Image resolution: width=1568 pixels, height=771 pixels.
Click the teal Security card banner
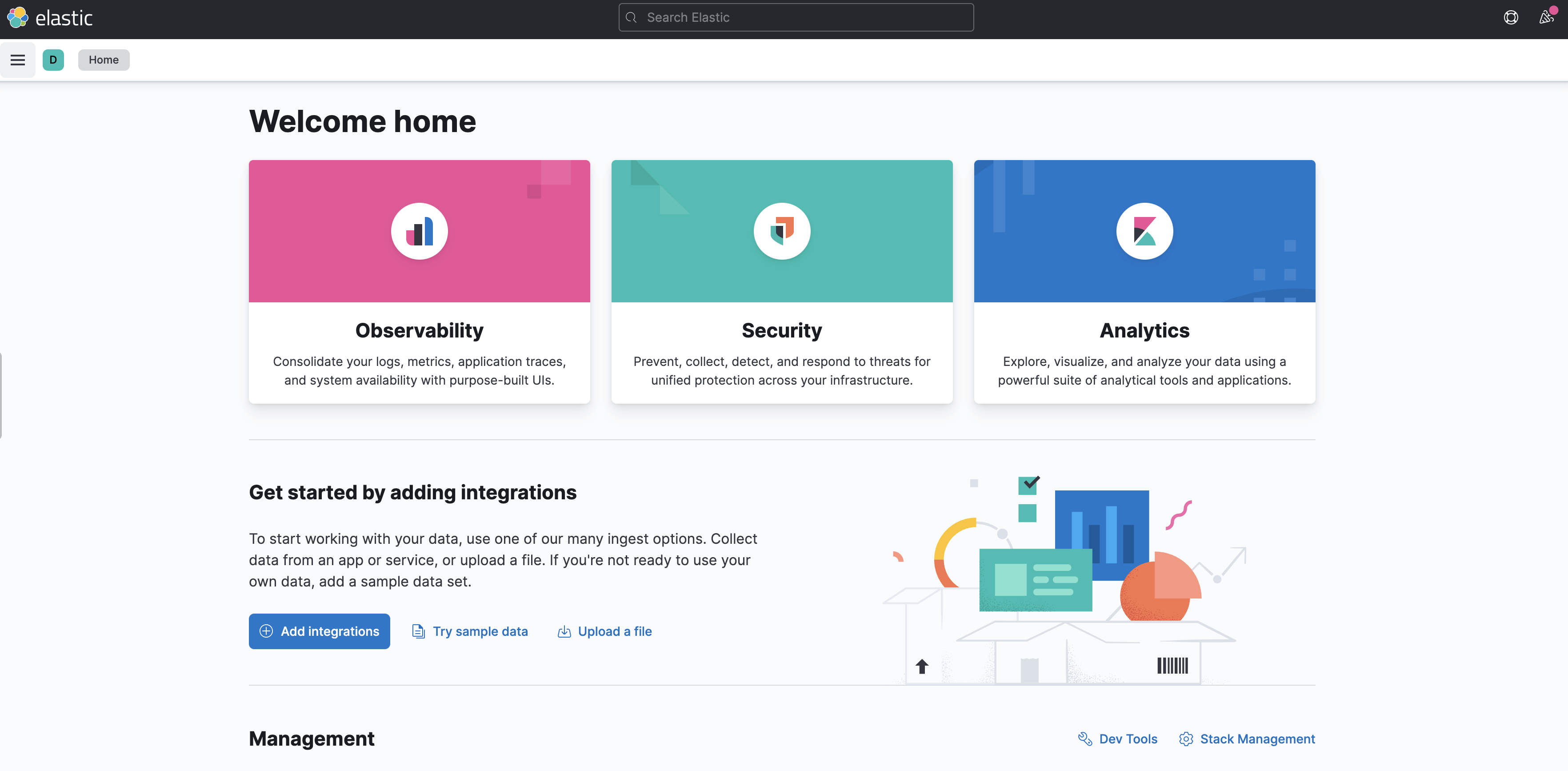(x=782, y=231)
